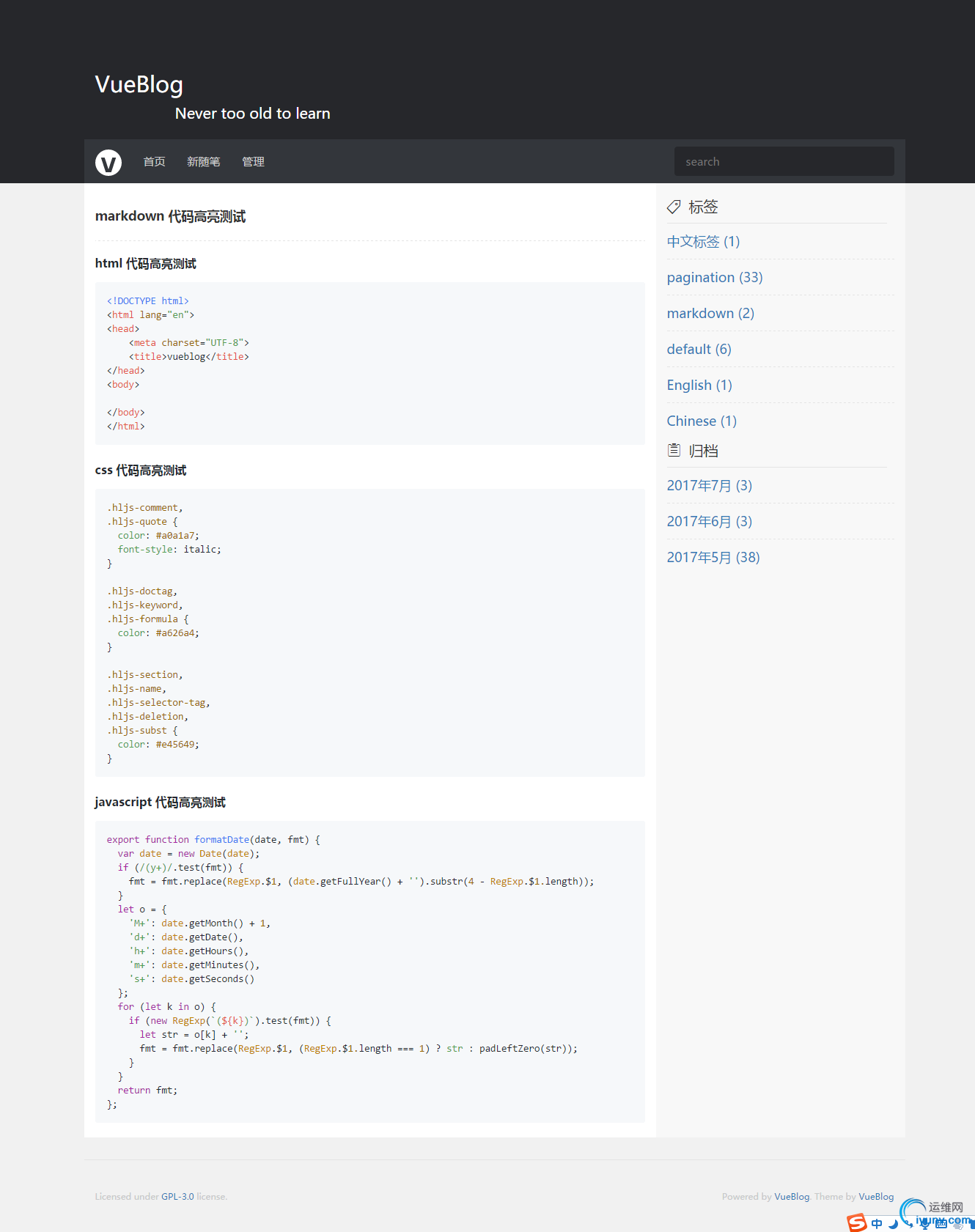Open the default (6) tag
Image resolution: width=975 pixels, height=1232 pixels.
click(699, 349)
